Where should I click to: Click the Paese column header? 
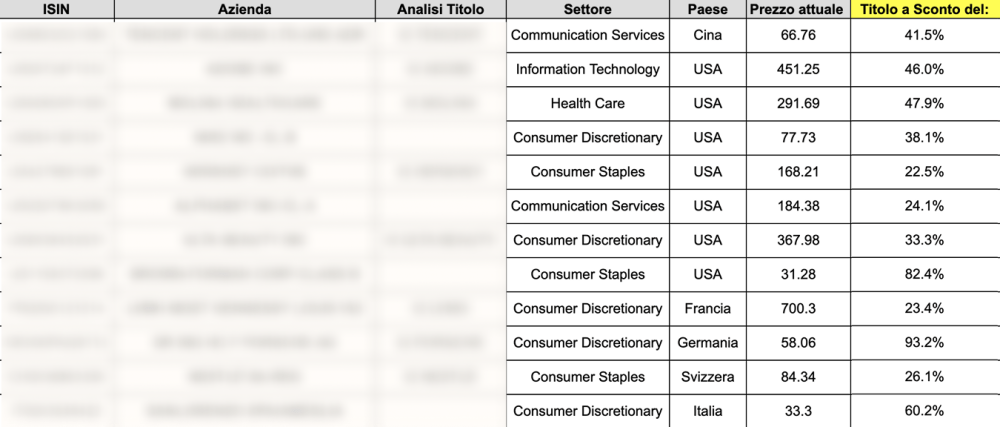707,10
